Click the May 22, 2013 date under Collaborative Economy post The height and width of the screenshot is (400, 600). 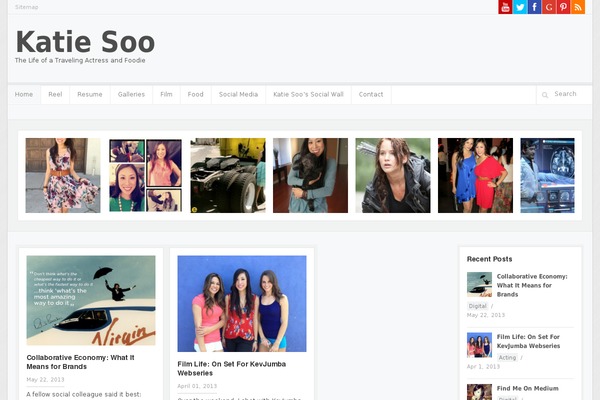coord(45,380)
